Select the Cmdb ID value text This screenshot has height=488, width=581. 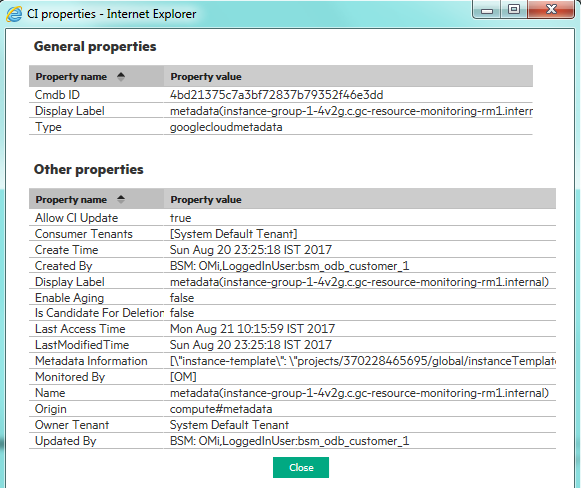pos(276,95)
